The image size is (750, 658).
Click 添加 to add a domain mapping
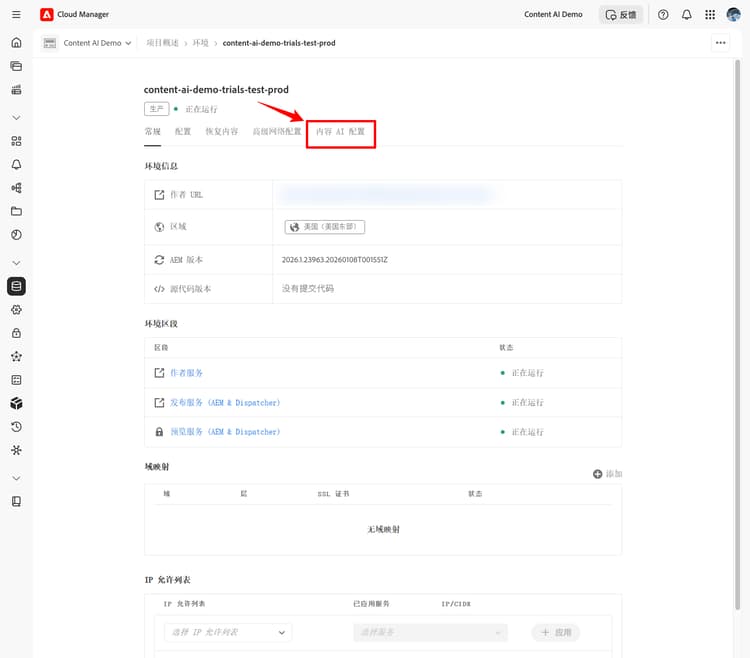pyautogui.click(x=607, y=474)
